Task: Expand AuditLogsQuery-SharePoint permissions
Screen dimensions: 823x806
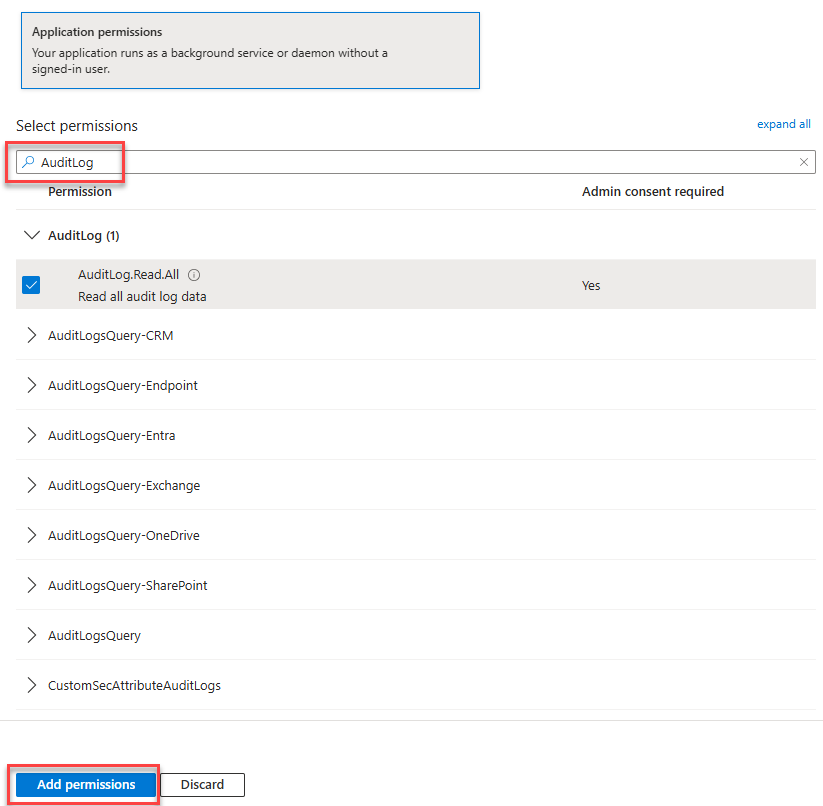Action: tap(31, 586)
